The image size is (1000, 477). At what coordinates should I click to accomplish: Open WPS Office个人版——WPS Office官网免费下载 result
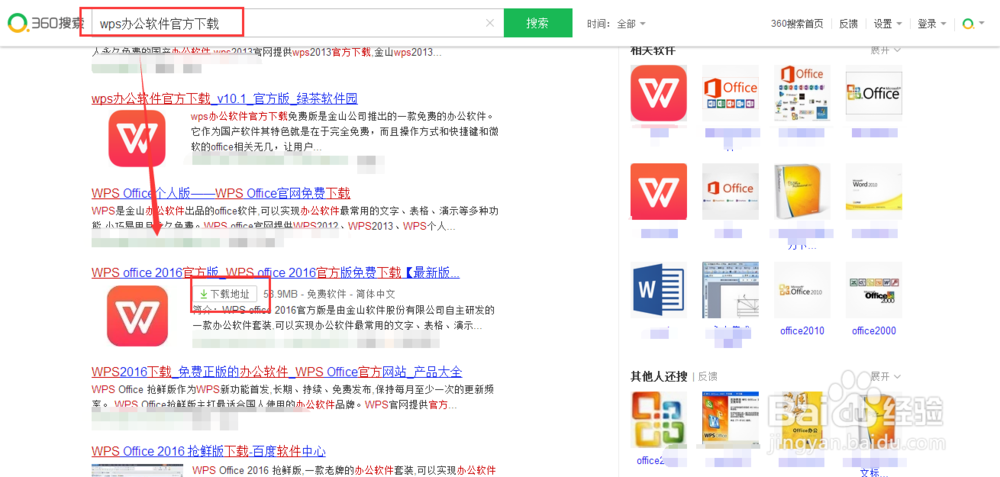[x=221, y=193]
